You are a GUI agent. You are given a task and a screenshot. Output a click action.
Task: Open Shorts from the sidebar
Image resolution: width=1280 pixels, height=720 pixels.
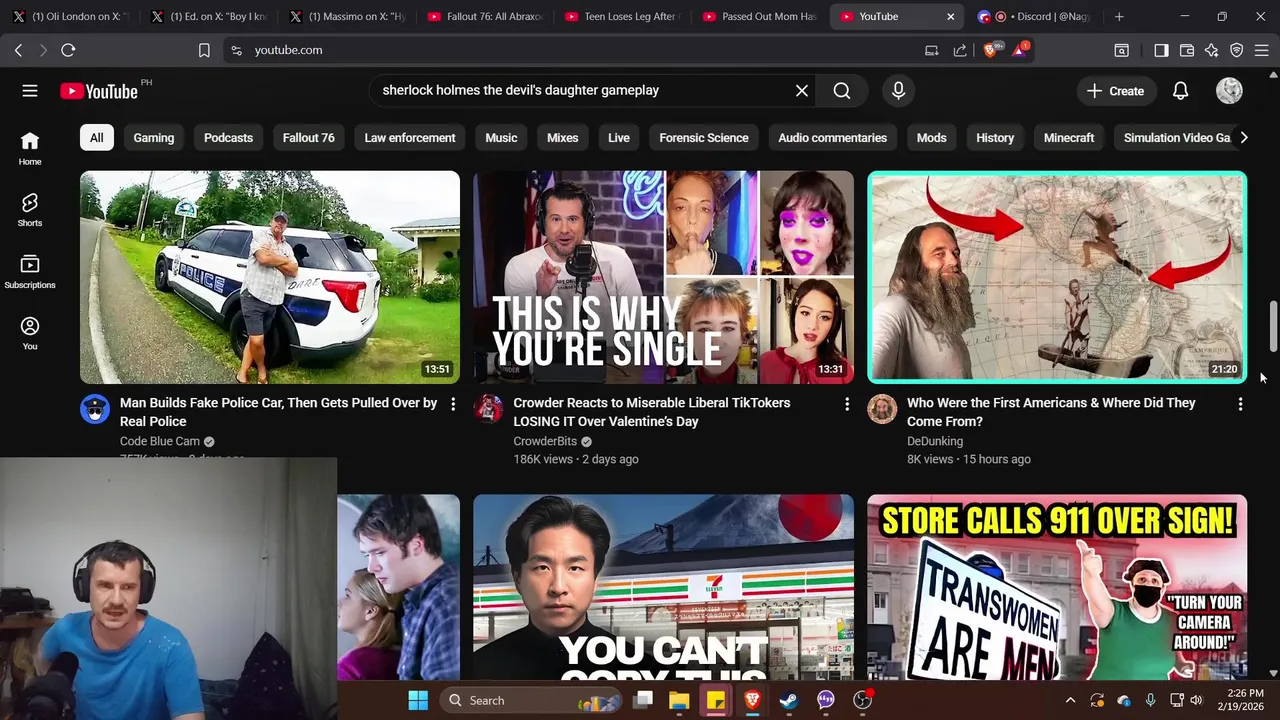point(30,210)
